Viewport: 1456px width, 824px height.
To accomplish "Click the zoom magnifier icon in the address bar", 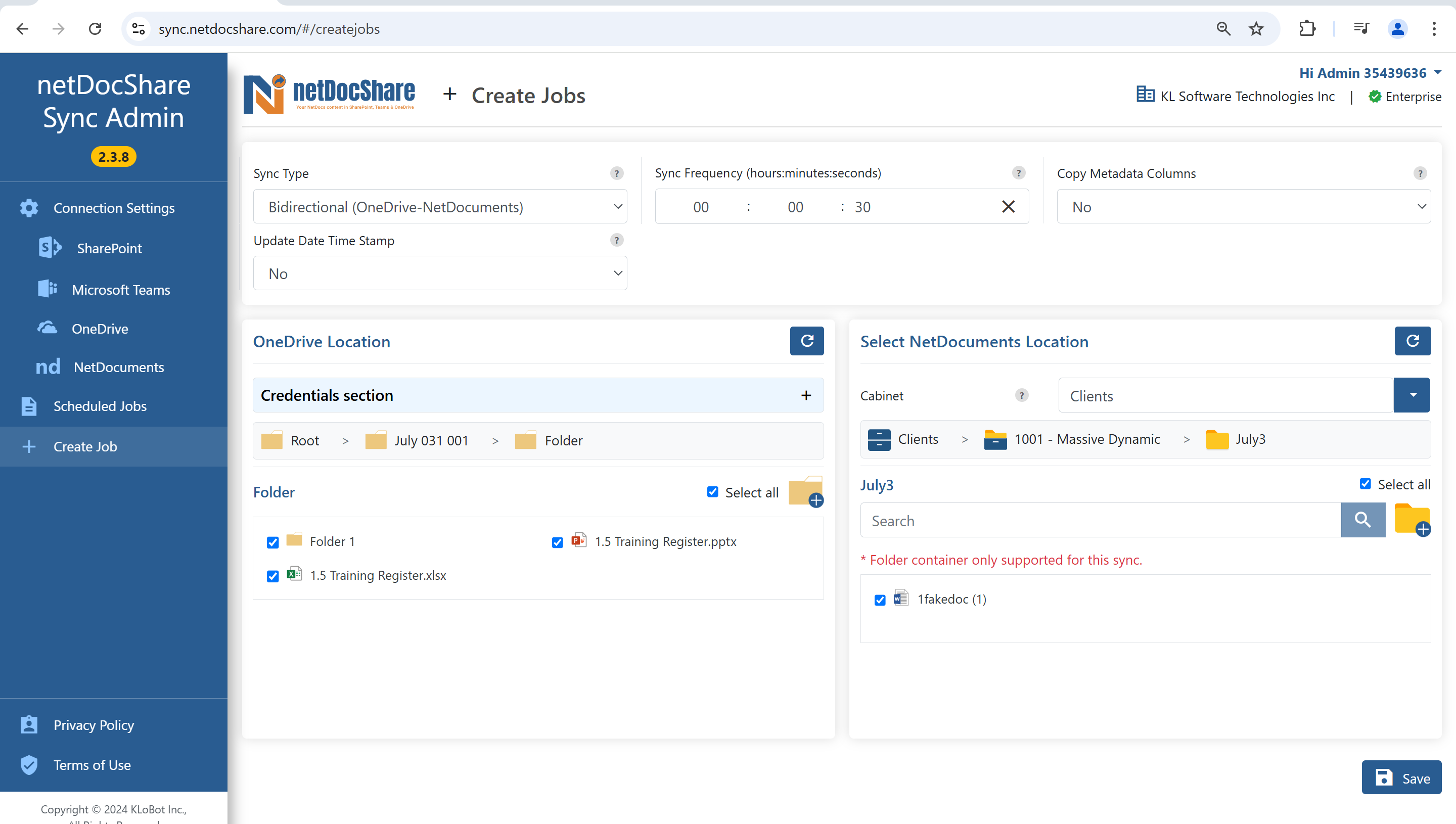I will 1223,28.
